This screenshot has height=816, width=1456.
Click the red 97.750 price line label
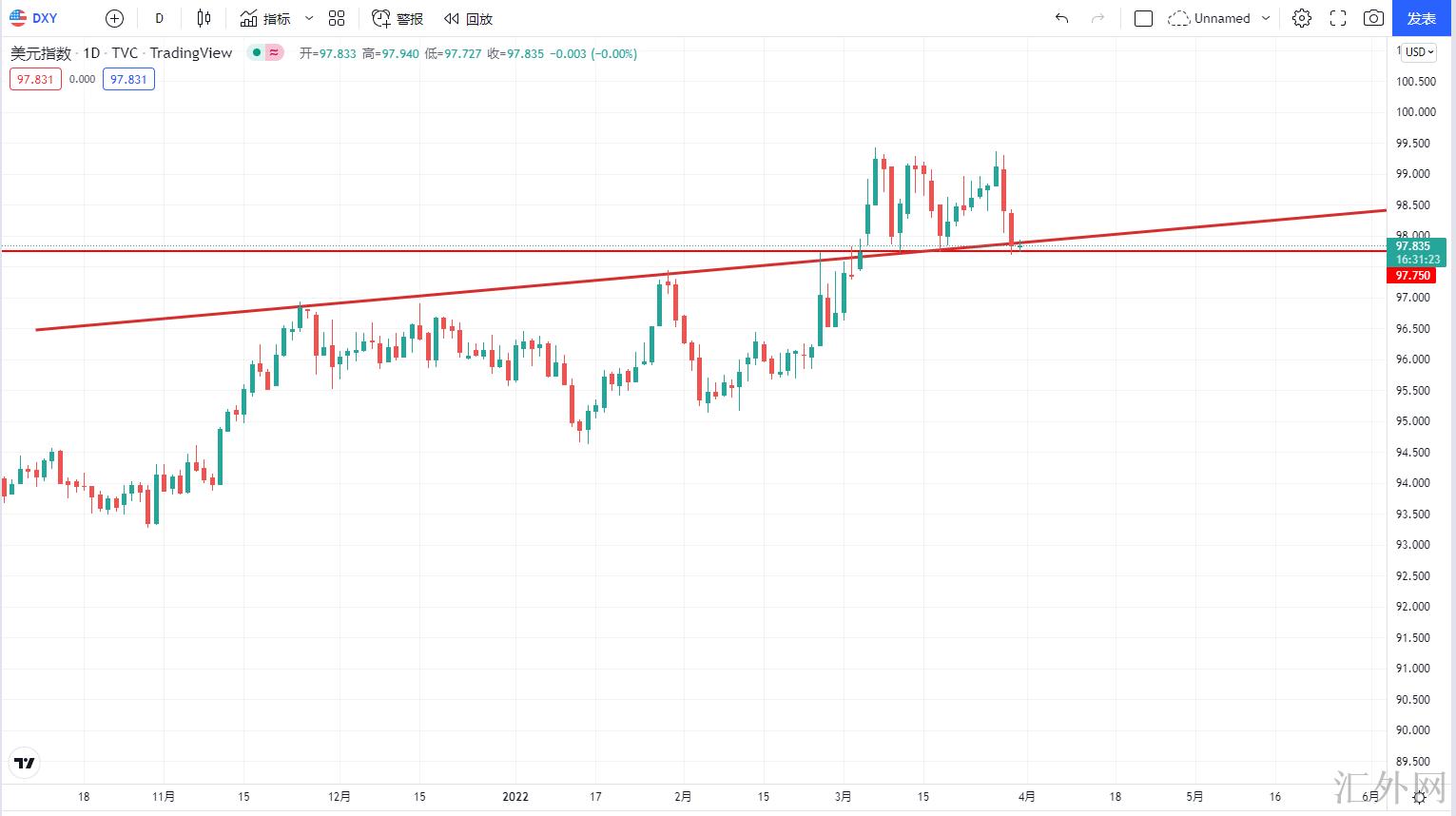(1412, 276)
